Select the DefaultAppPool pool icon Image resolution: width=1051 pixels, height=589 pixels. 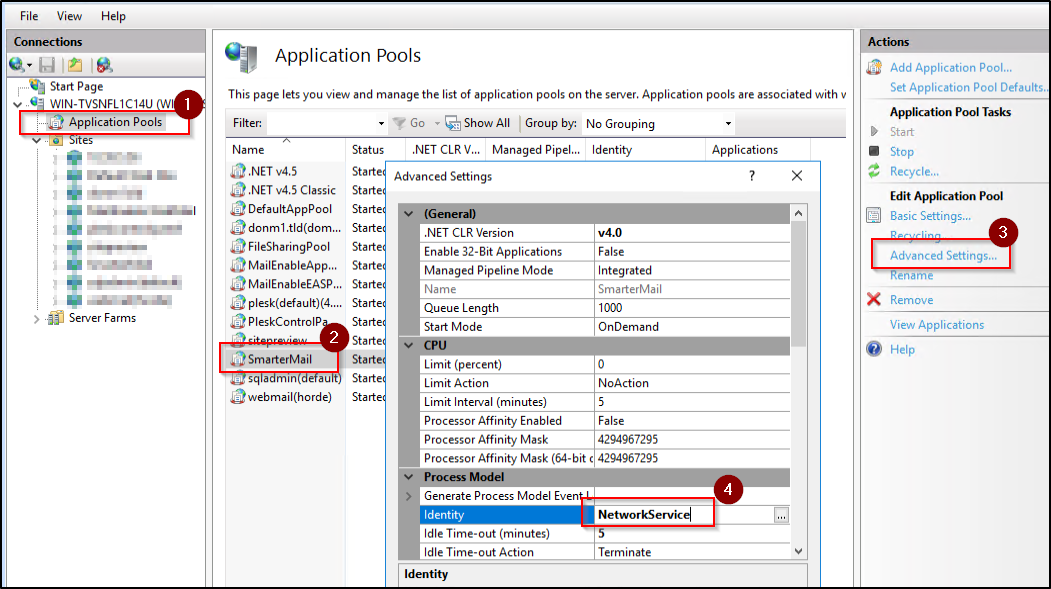pyautogui.click(x=238, y=209)
